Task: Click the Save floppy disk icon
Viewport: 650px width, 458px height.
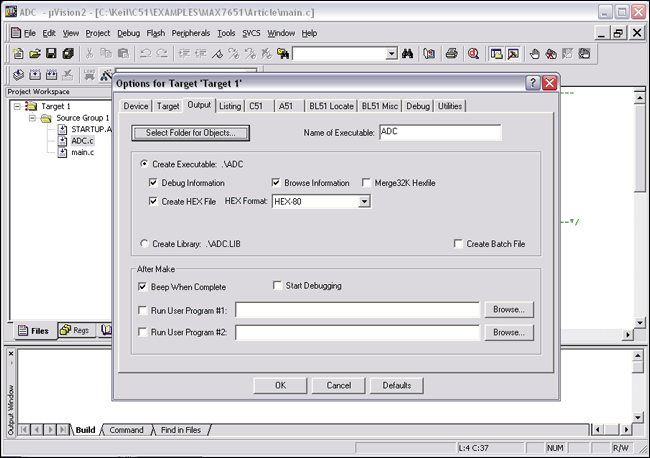Action: (51, 53)
